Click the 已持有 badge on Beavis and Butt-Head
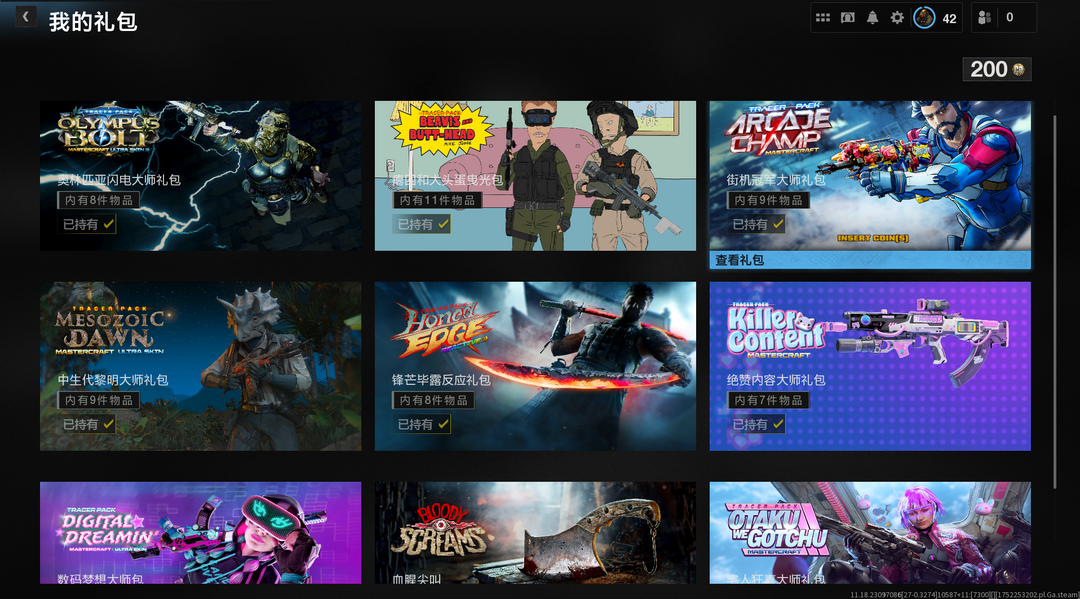The height and width of the screenshot is (599, 1080). (422, 224)
